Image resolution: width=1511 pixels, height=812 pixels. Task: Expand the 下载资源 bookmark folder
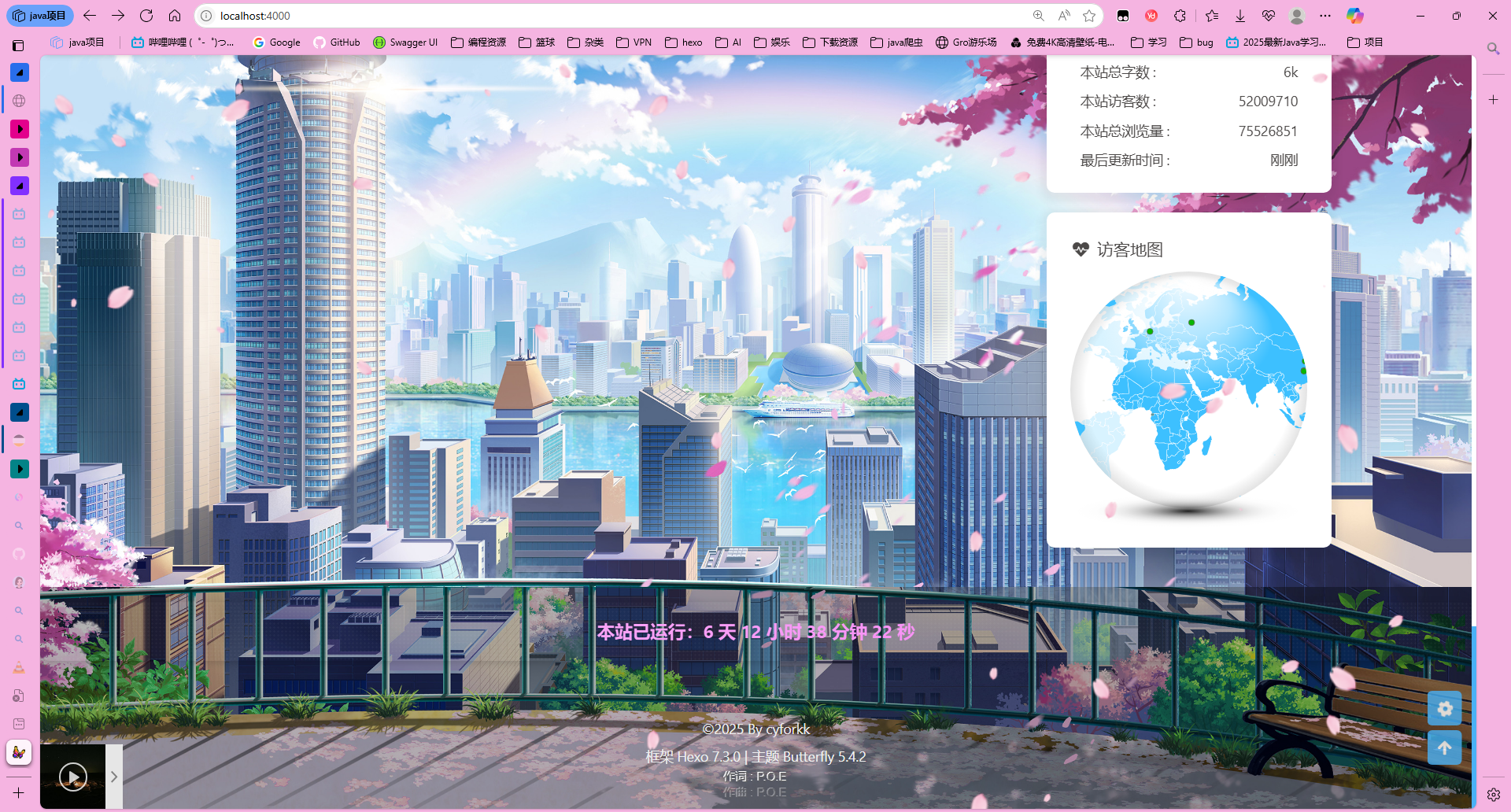pos(830,42)
